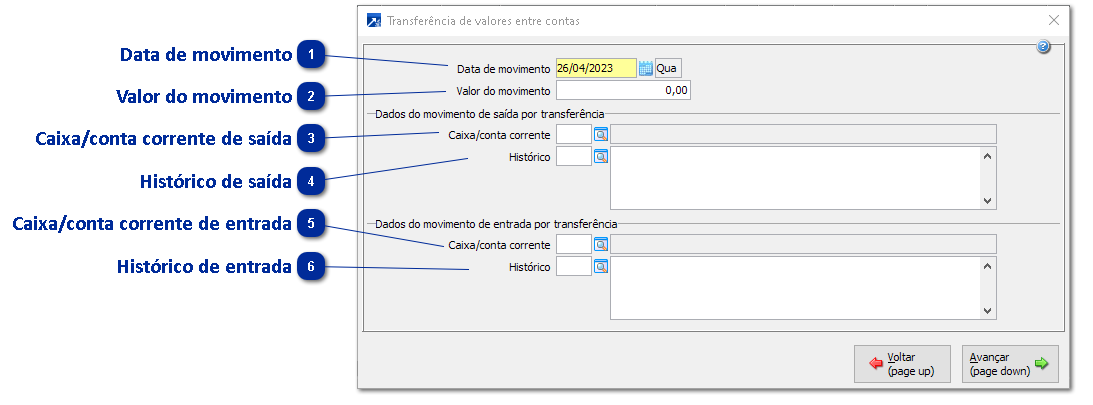Close the Transferência de valores window
This screenshot has width=1093, height=405.
1054,20
